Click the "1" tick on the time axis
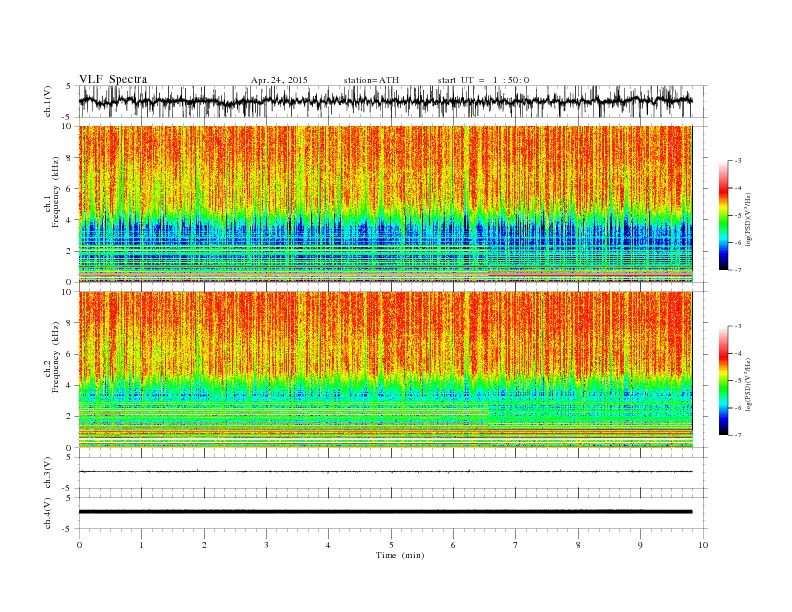The width and height of the screenshot is (792, 612). point(141,545)
